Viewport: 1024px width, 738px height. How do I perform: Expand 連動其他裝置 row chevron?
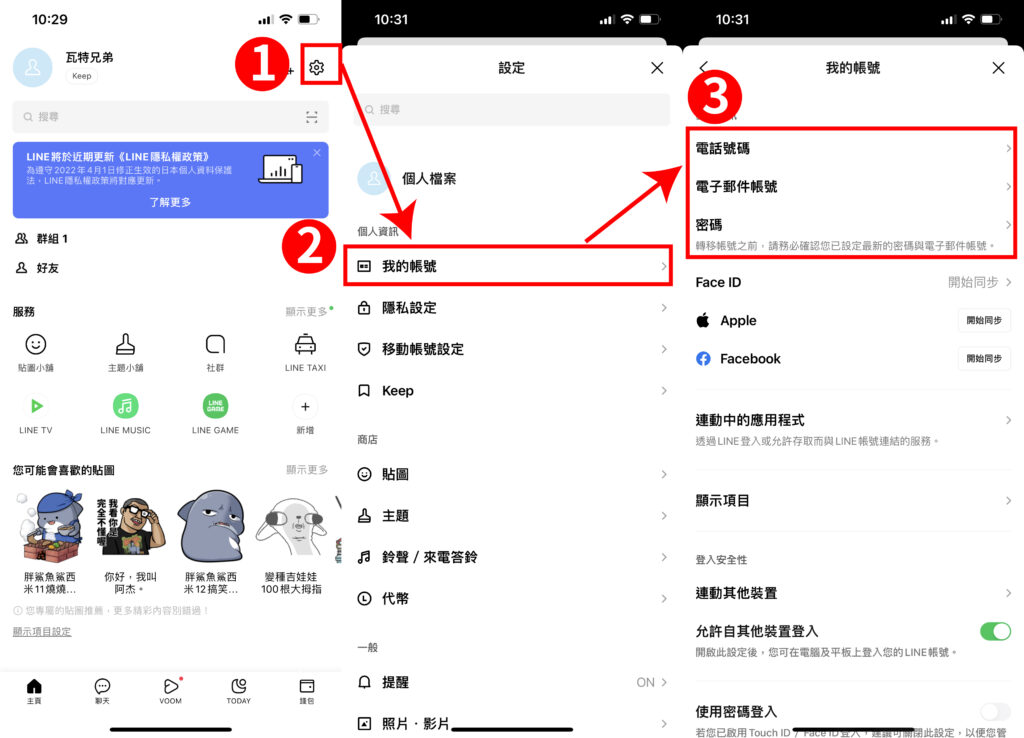coord(1008,593)
